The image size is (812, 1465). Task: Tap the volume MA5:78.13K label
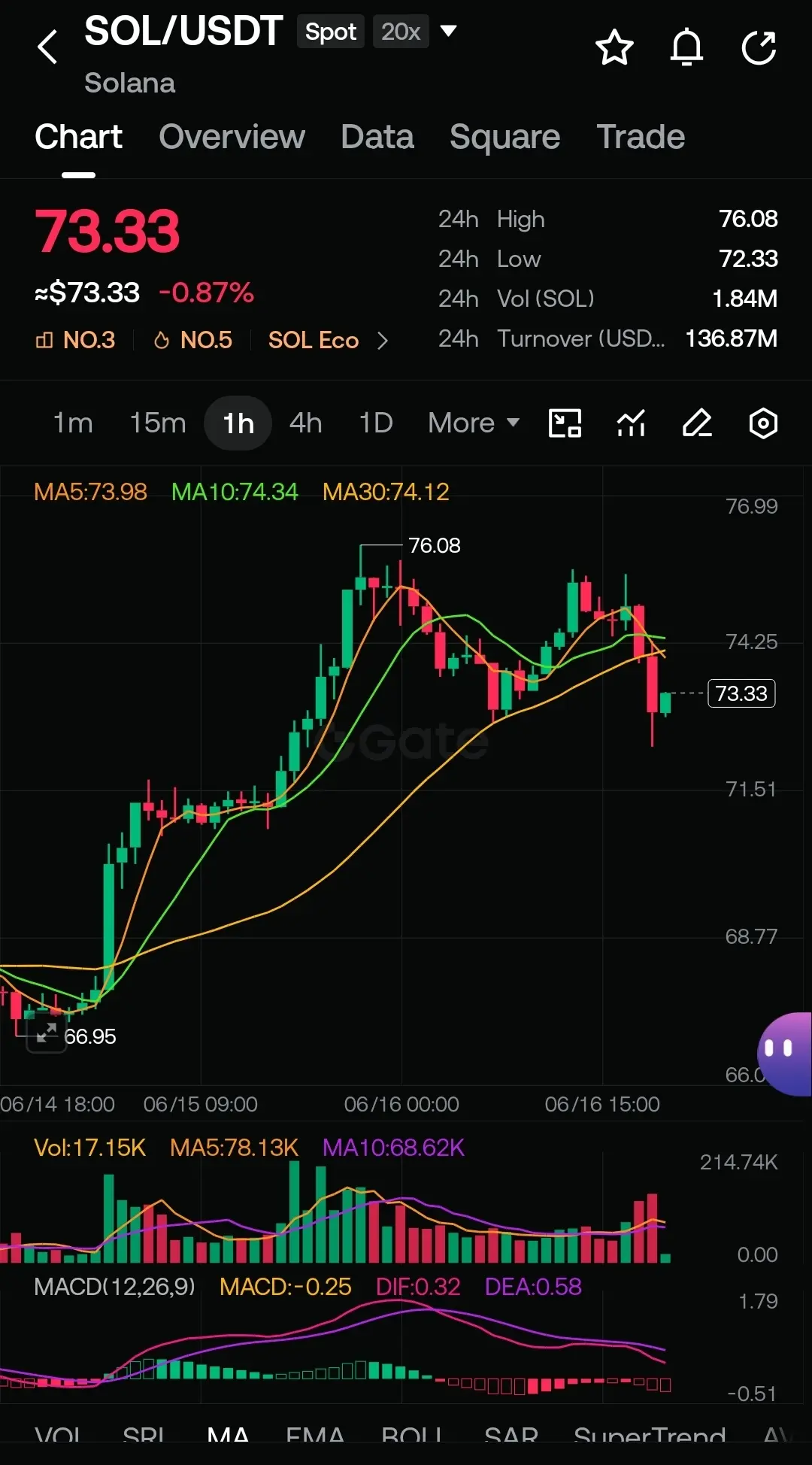(234, 1148)
